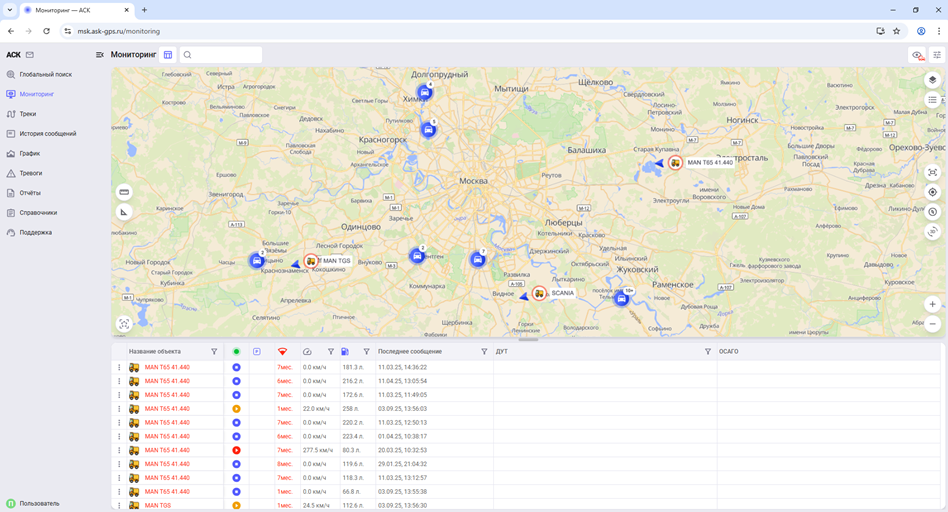
Task: Select the angle measurement tool on map
Action: 124,212
